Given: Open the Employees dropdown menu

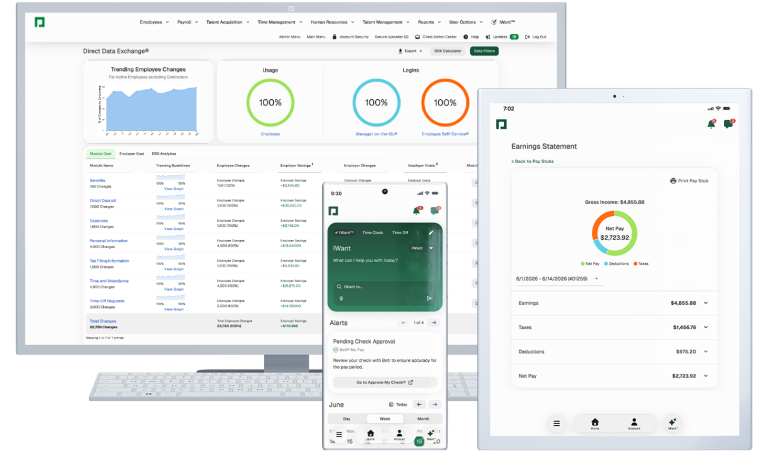Looking at the screenshot, I should [154, 22].
